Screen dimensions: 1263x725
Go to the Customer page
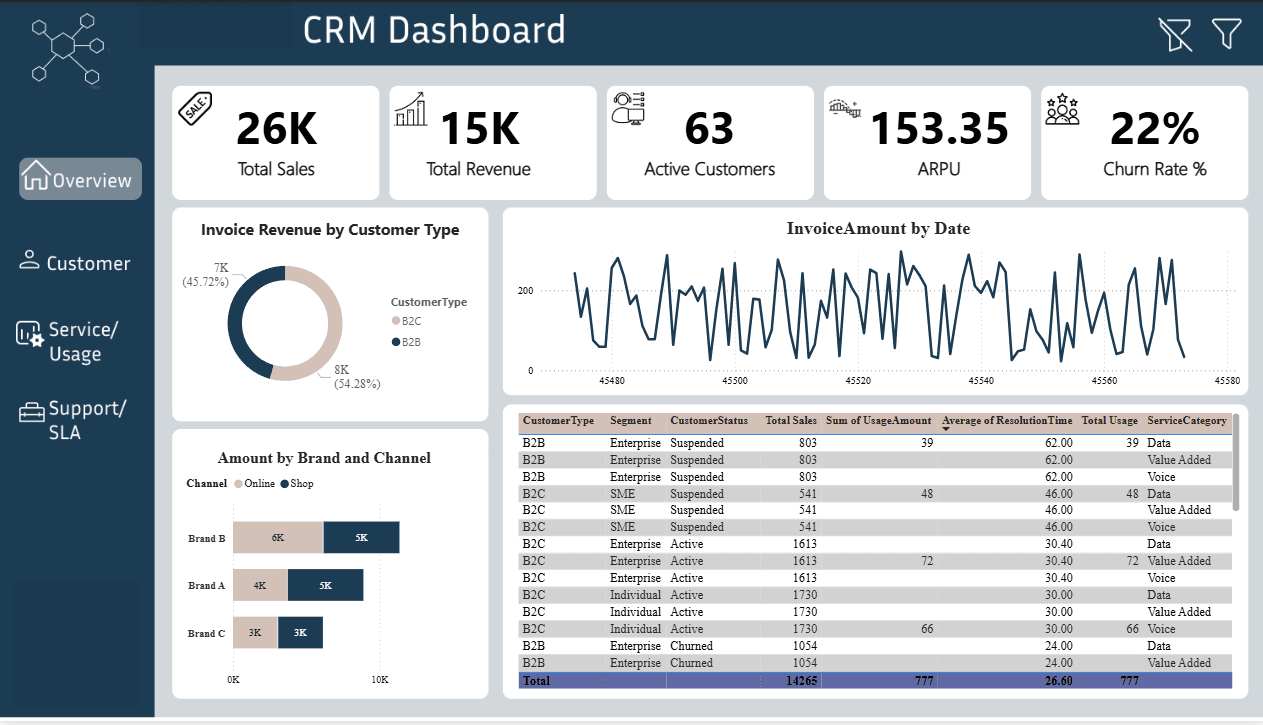point(75,262)
